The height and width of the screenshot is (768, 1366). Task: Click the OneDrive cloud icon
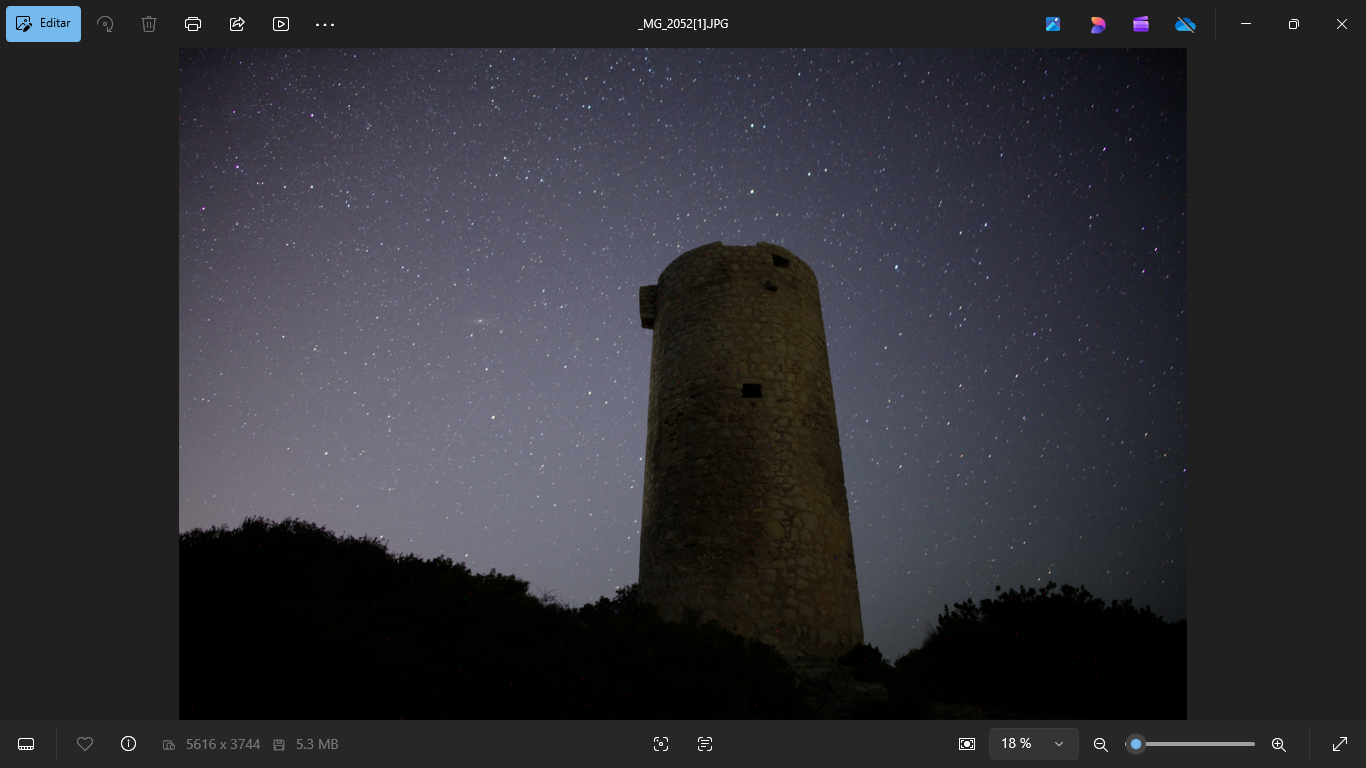coord(1185,24)
